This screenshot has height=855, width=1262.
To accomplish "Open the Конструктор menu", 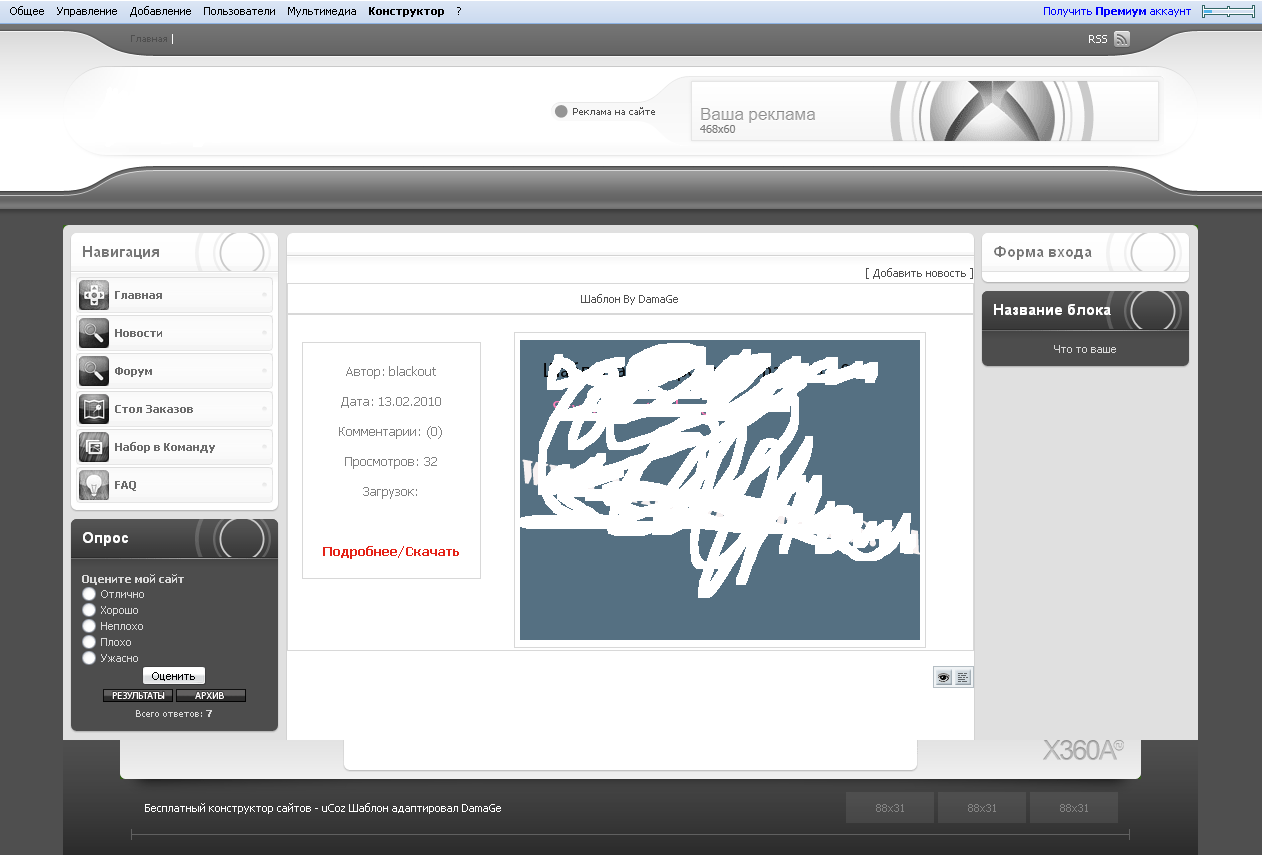I will (406, 11).
